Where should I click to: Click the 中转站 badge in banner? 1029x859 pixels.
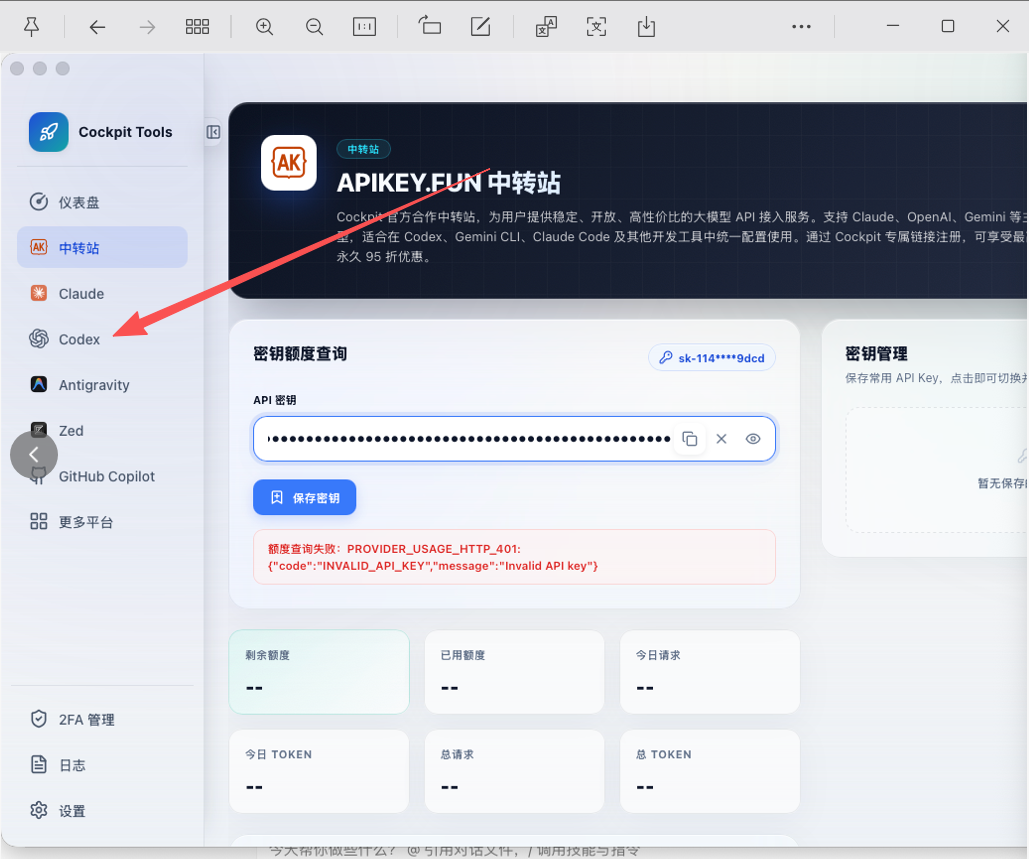point(364,149)
